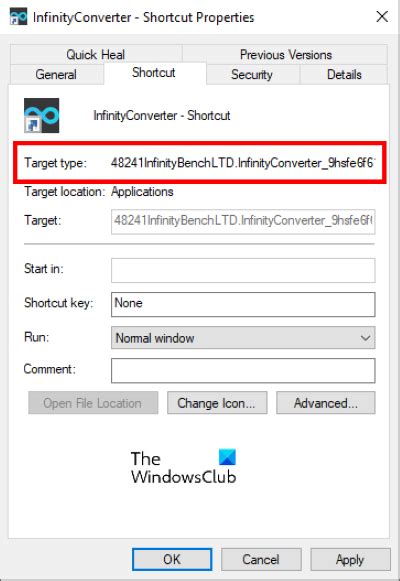Click the Apply button
This screenshot has width=400, height=581.
coord(350,559)
